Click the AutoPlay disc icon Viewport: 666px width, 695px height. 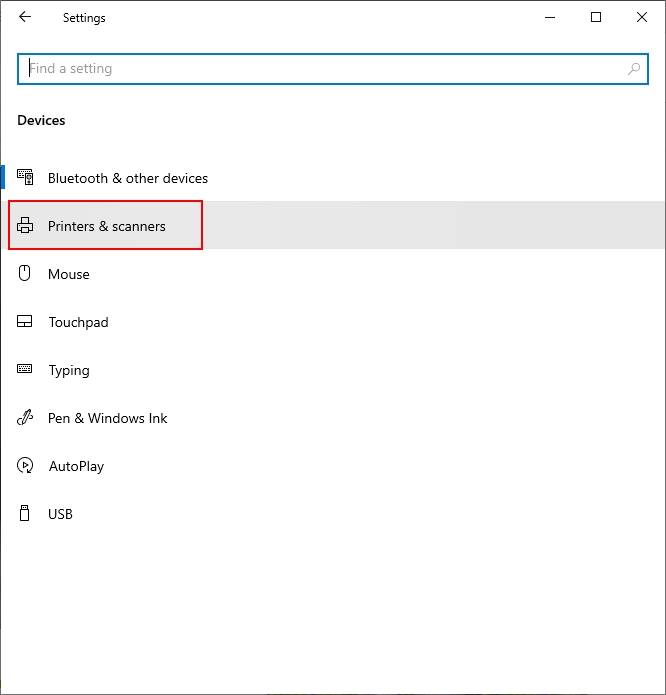(x=25, y=466)
